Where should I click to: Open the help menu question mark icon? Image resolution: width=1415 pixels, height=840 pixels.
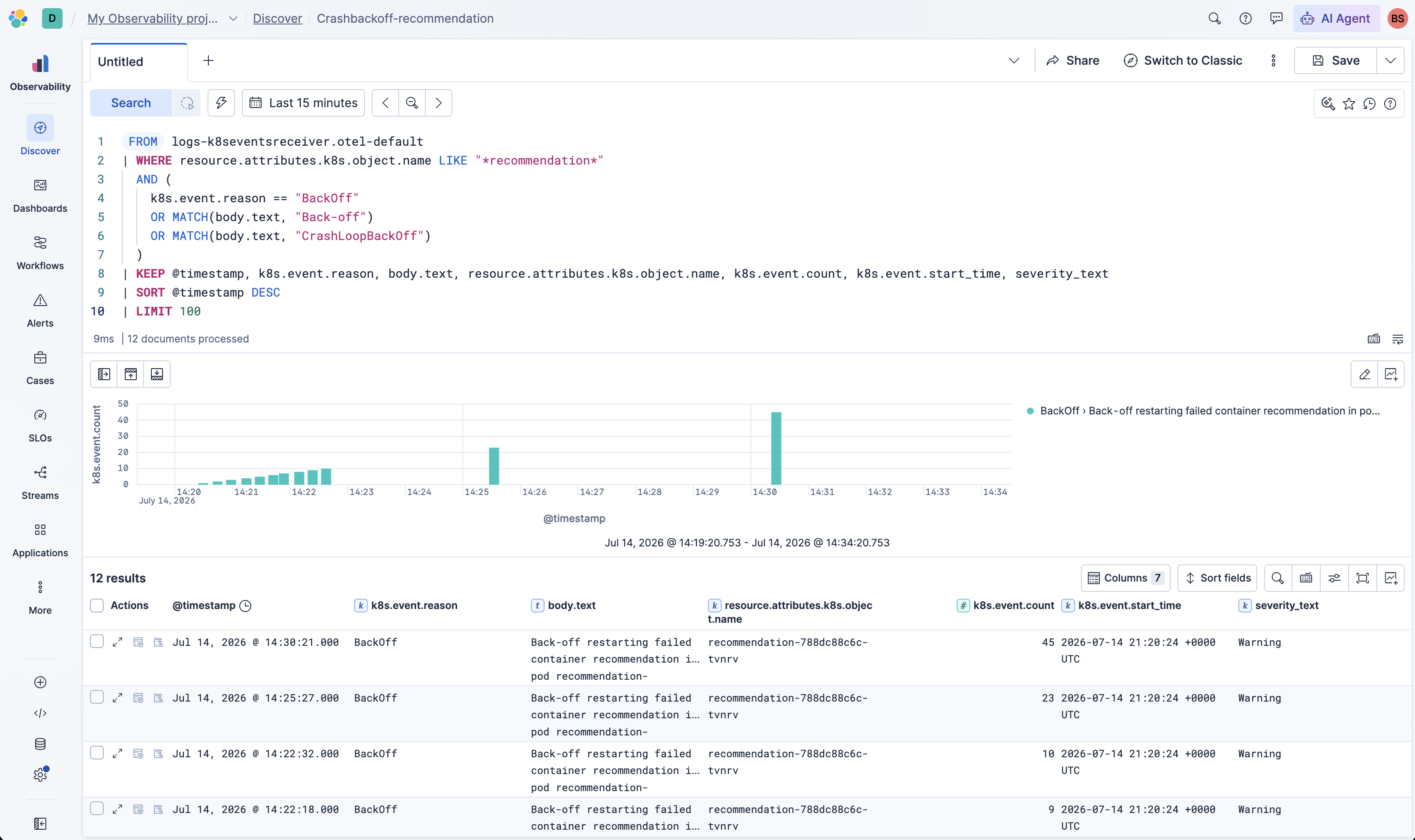coord(1245,18)
